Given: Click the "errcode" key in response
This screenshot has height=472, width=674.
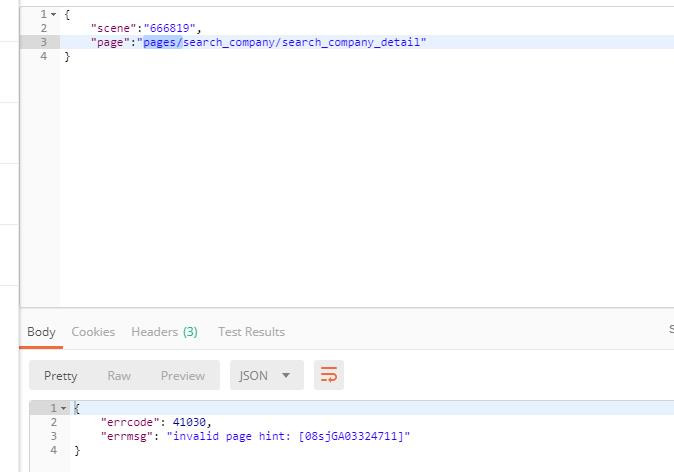Looking at the screenshot, I should coord(130,422).
